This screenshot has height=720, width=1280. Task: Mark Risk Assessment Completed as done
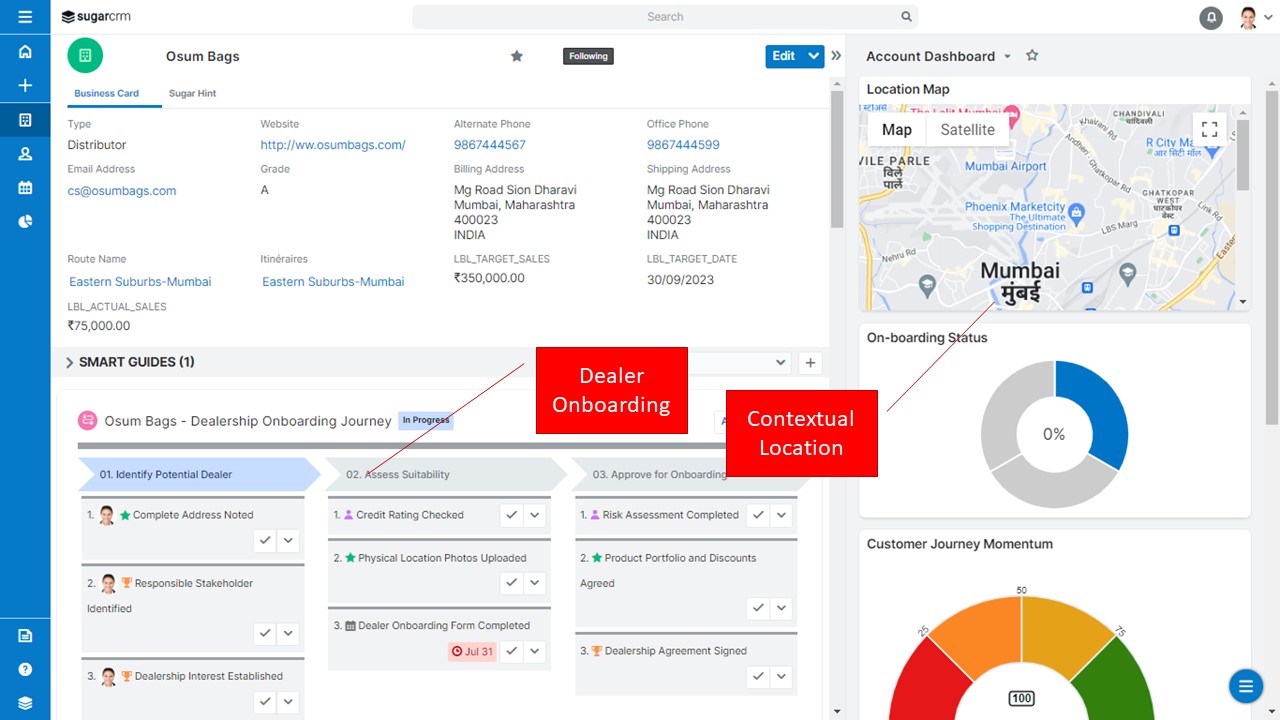pyautogui.click(x=758, y=515)
